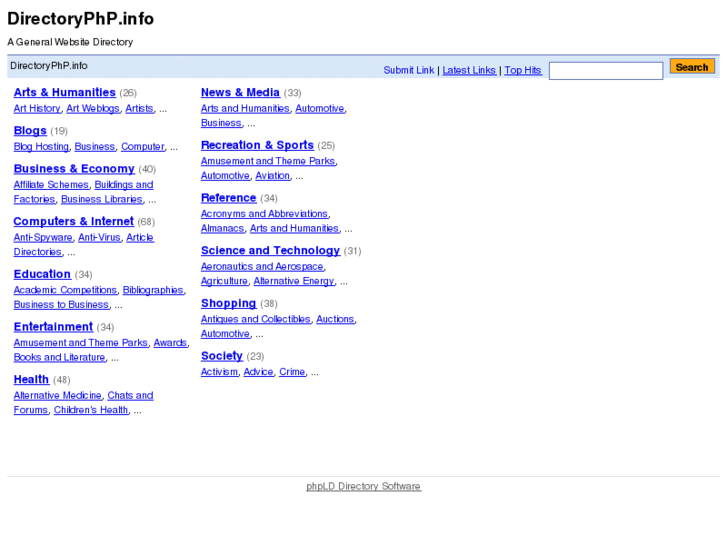The image size is (727, 545).
Task: Open the Academic Competitions subcategory
Action: (65, 290)
